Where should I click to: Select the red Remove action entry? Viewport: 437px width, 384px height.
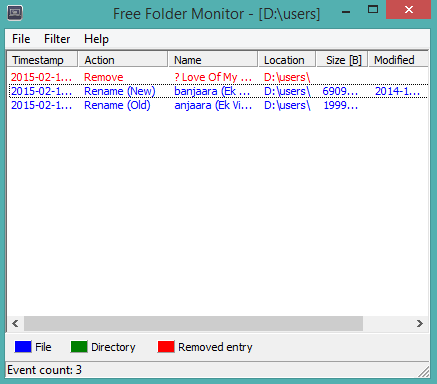[104, 77]
